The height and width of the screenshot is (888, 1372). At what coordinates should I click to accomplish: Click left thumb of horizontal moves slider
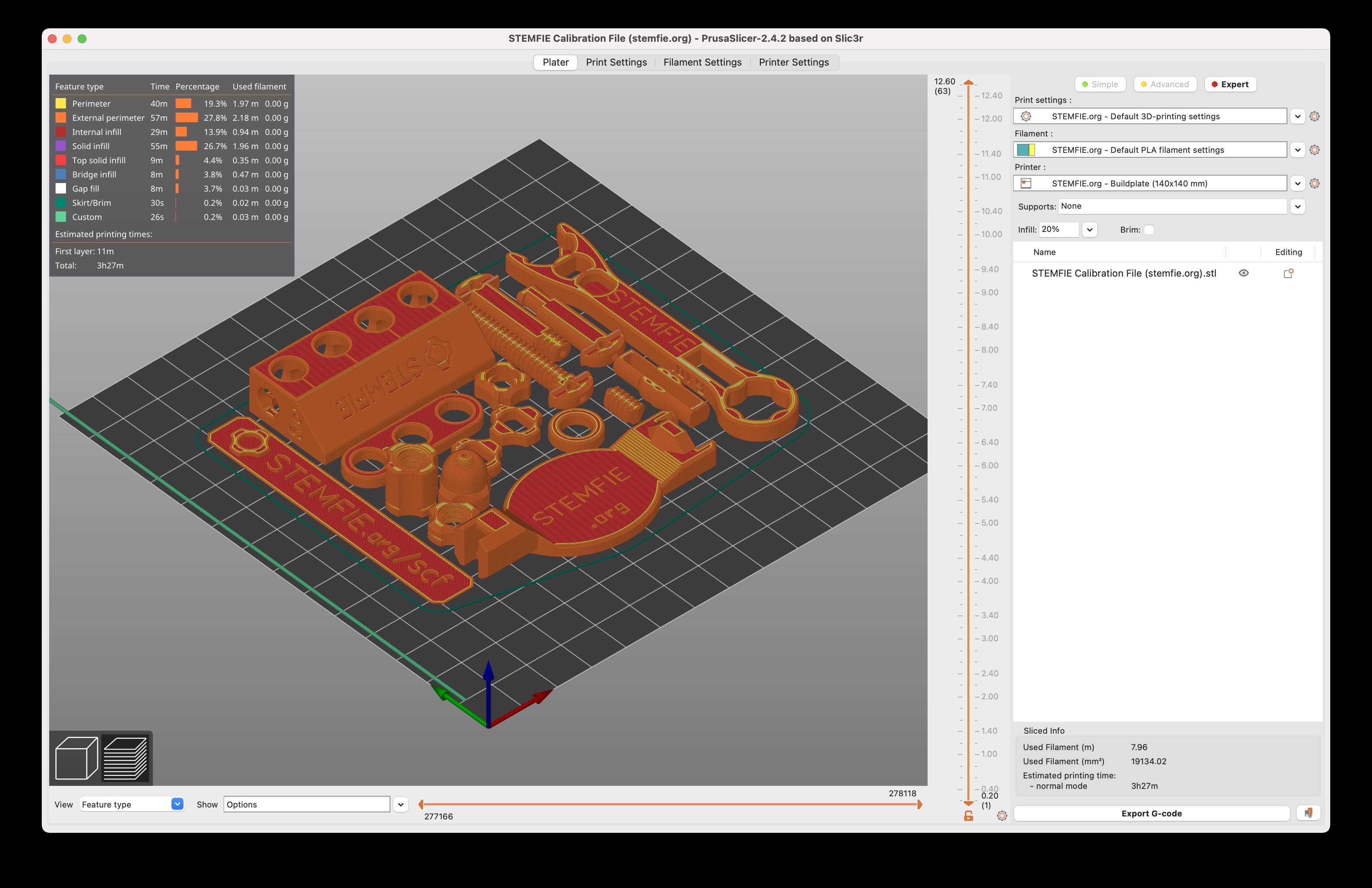point(421,804)
